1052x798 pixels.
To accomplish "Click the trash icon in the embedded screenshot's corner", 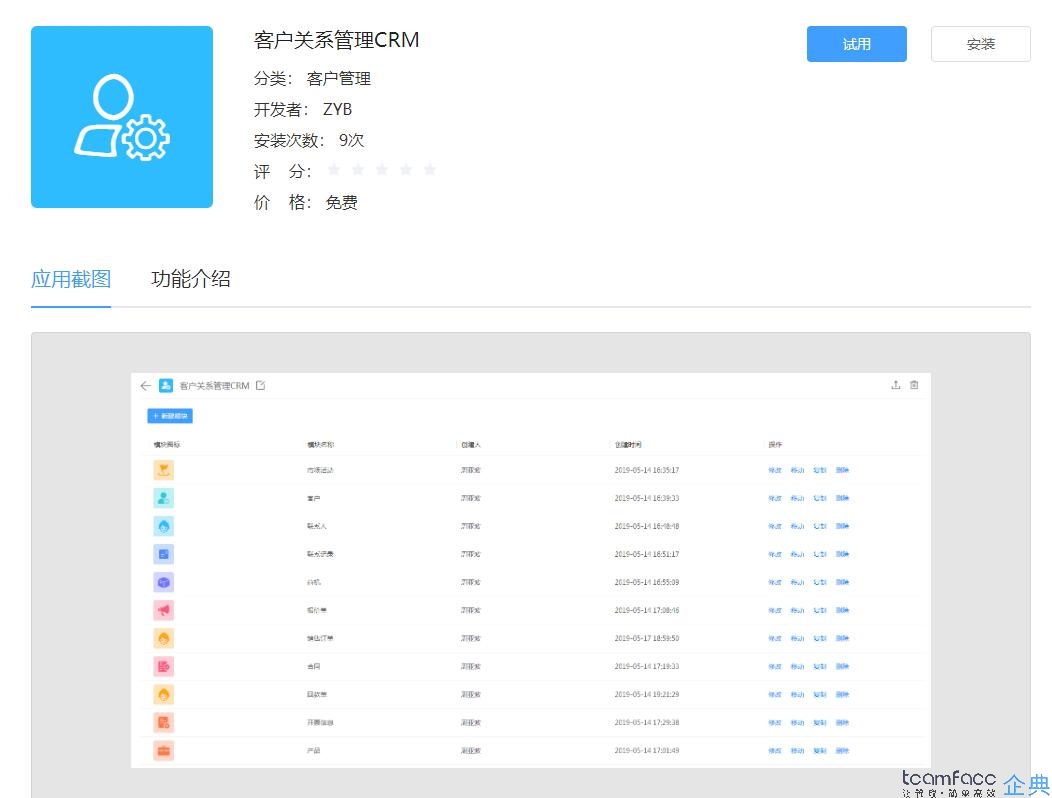I will [x=914, y=385].
